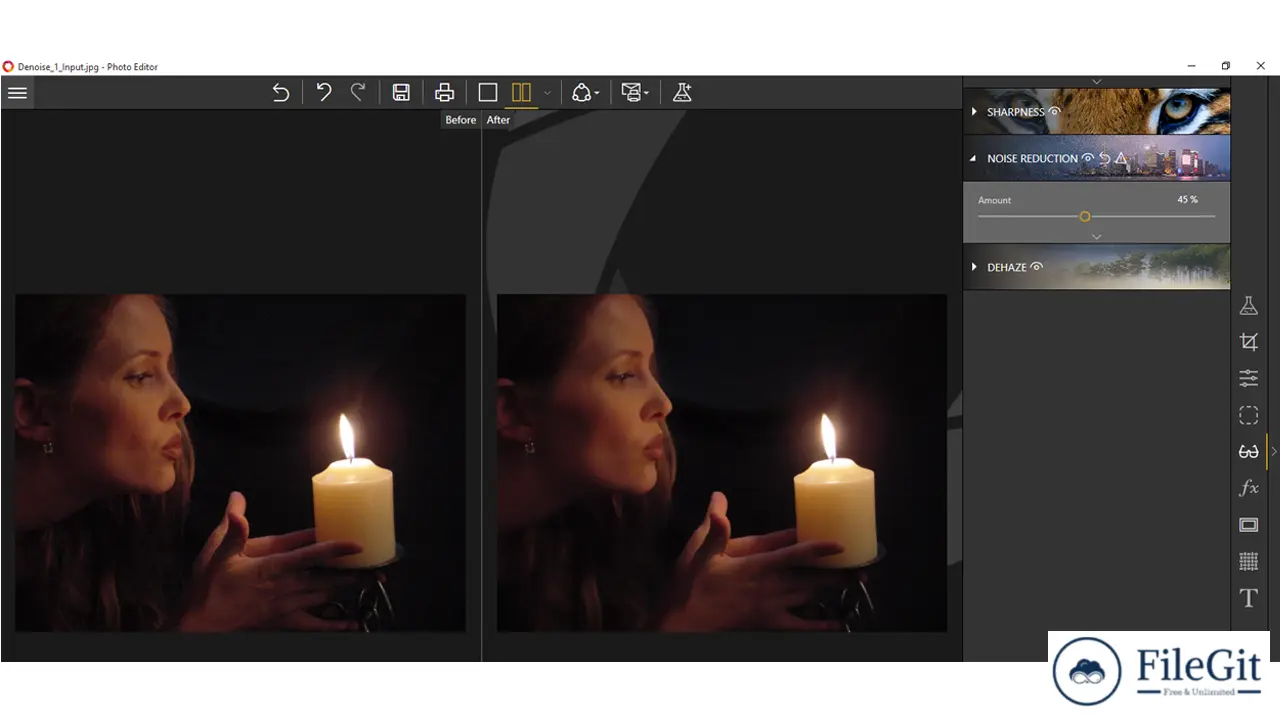The image size is (1280, 720).
Task: Toggle Dehaze visibility eye icon
Action: point(1037,267)
